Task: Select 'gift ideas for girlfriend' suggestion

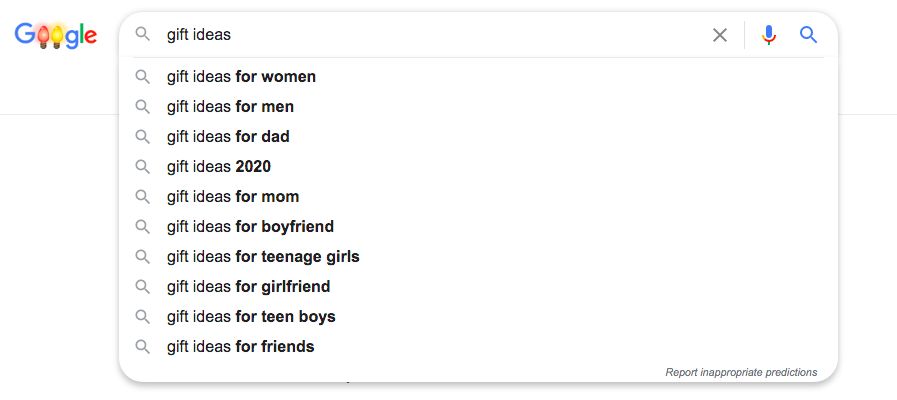Action: pyautogui.click(x=248, y=287)
